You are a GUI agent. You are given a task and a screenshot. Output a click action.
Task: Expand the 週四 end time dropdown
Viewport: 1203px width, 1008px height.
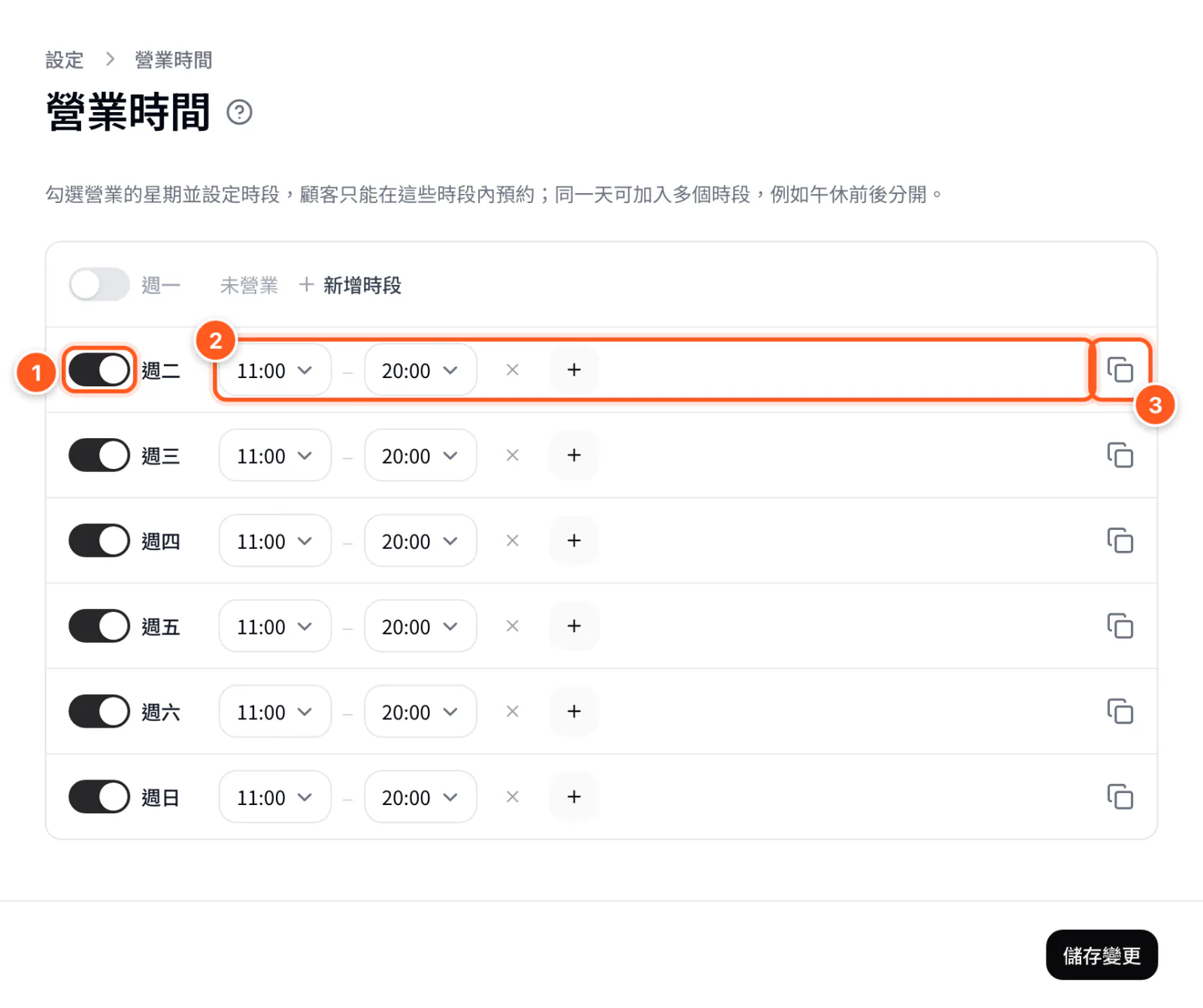tap(420, 540)
